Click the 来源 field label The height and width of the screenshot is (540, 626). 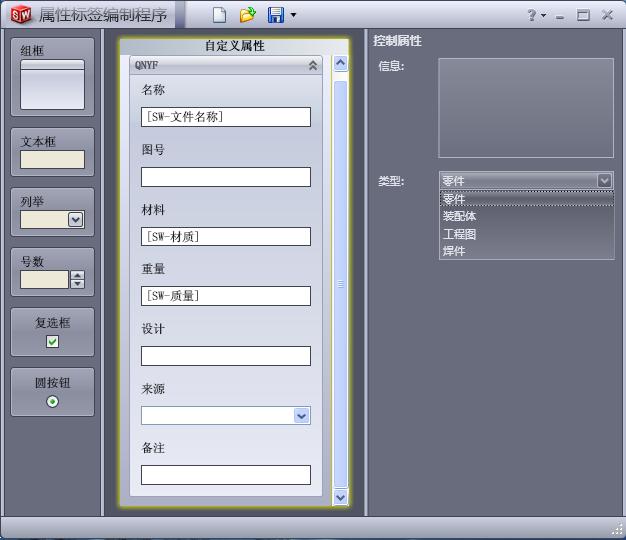coord(153,389)
